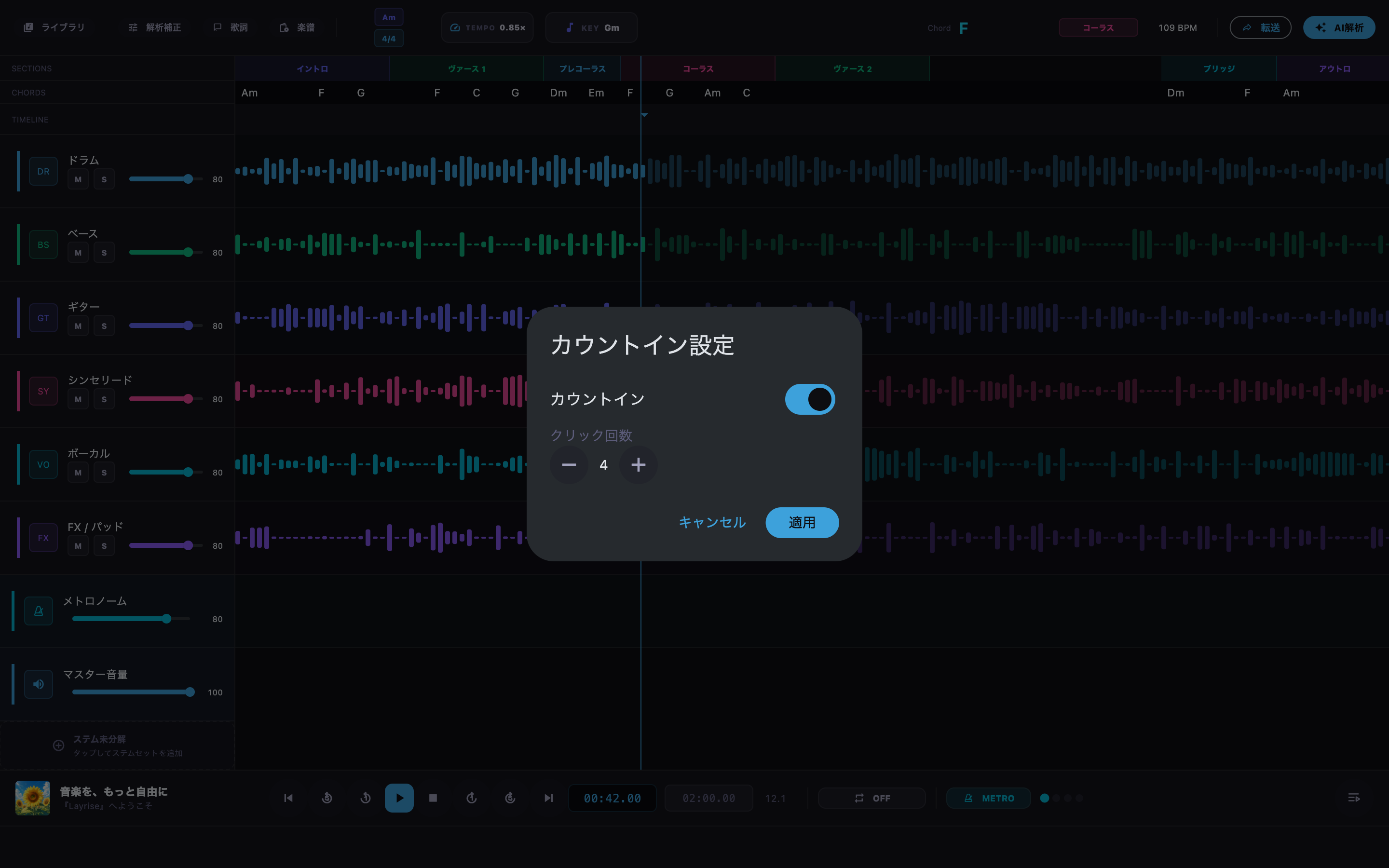Skip to previous track start
1389x868 pixels.
[289, 798]
